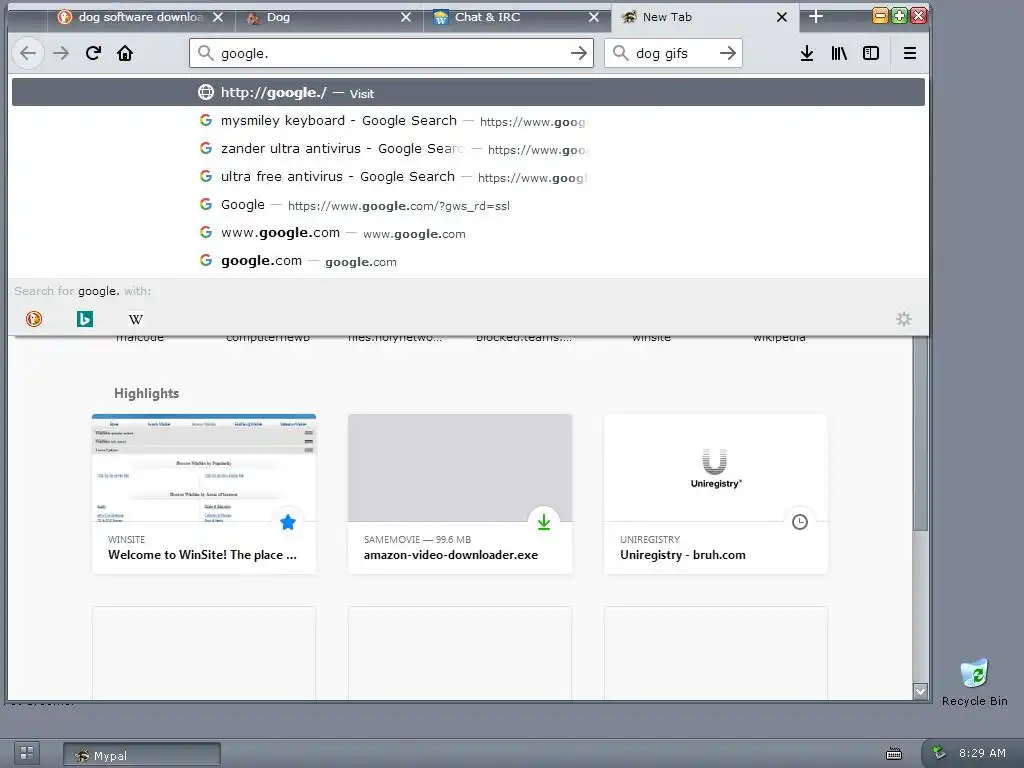
Task: Click the forward navigation arrow
Action: click(x=61, y=54)
